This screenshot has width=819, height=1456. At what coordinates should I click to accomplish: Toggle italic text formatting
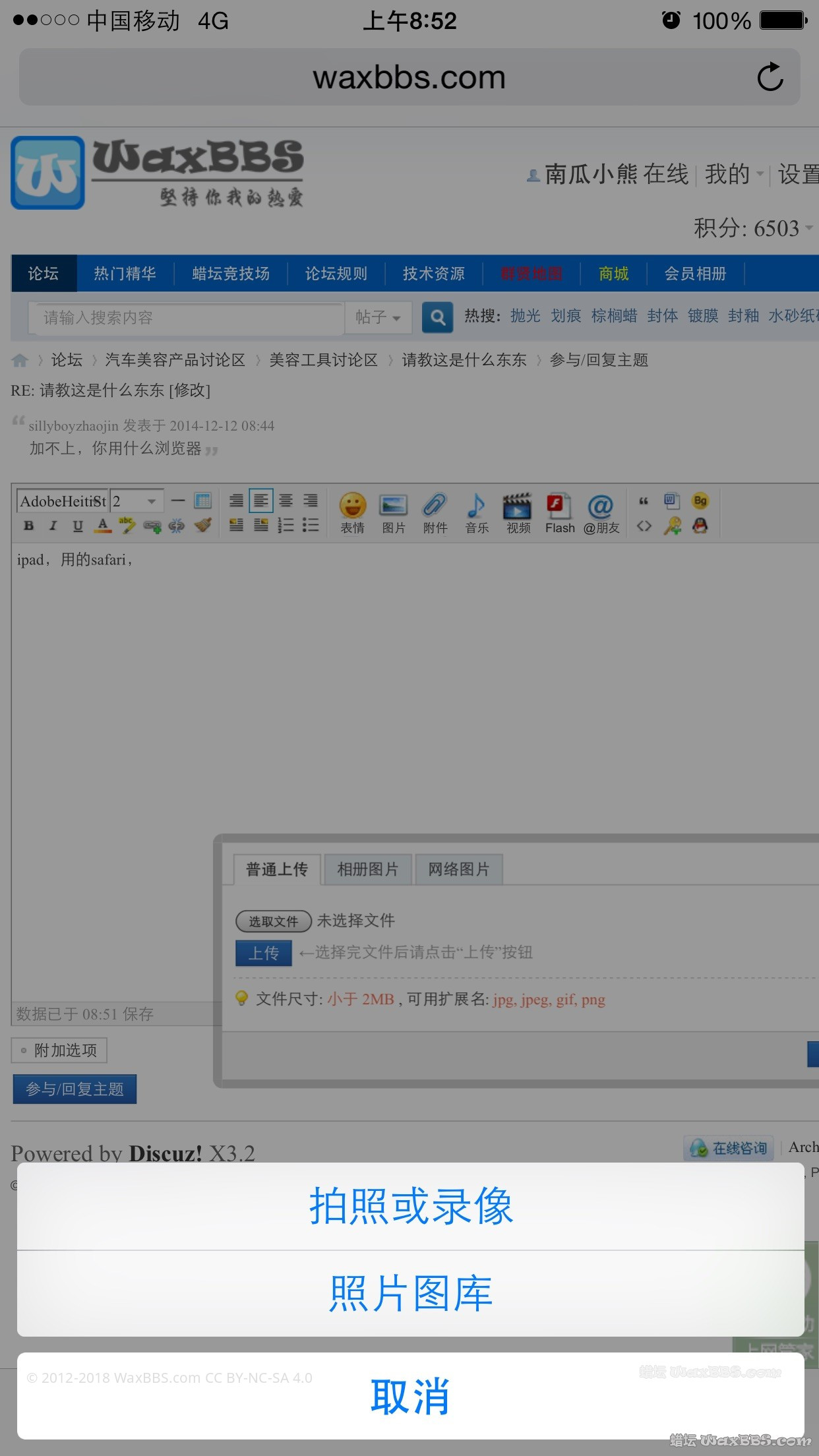click(x=53, y=526)
